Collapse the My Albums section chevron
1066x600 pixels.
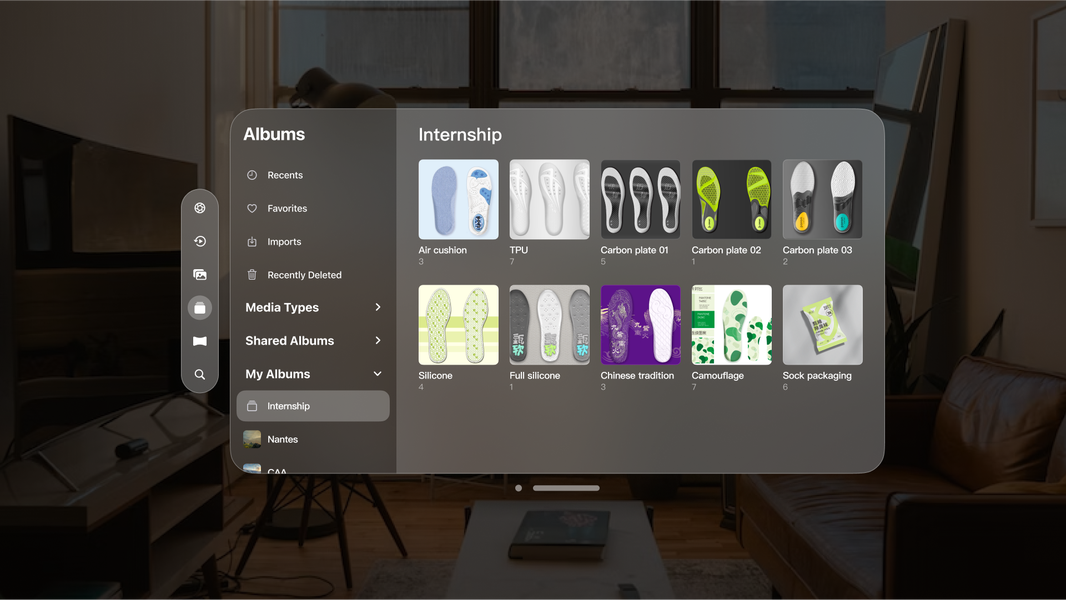(377, 374)
